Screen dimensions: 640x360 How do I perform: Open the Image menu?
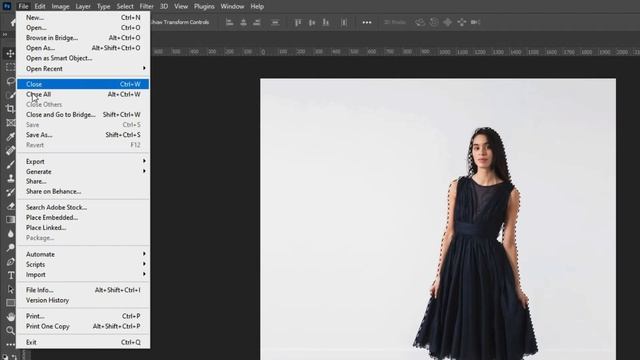click(60, 7)
